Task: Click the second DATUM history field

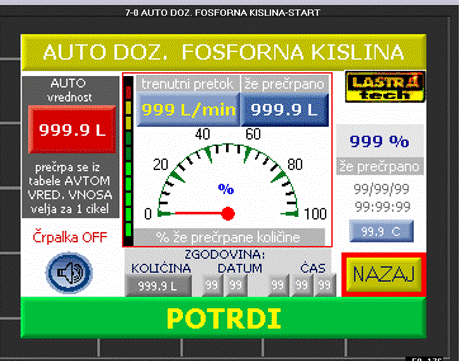Action: click(x=236, y=285)
